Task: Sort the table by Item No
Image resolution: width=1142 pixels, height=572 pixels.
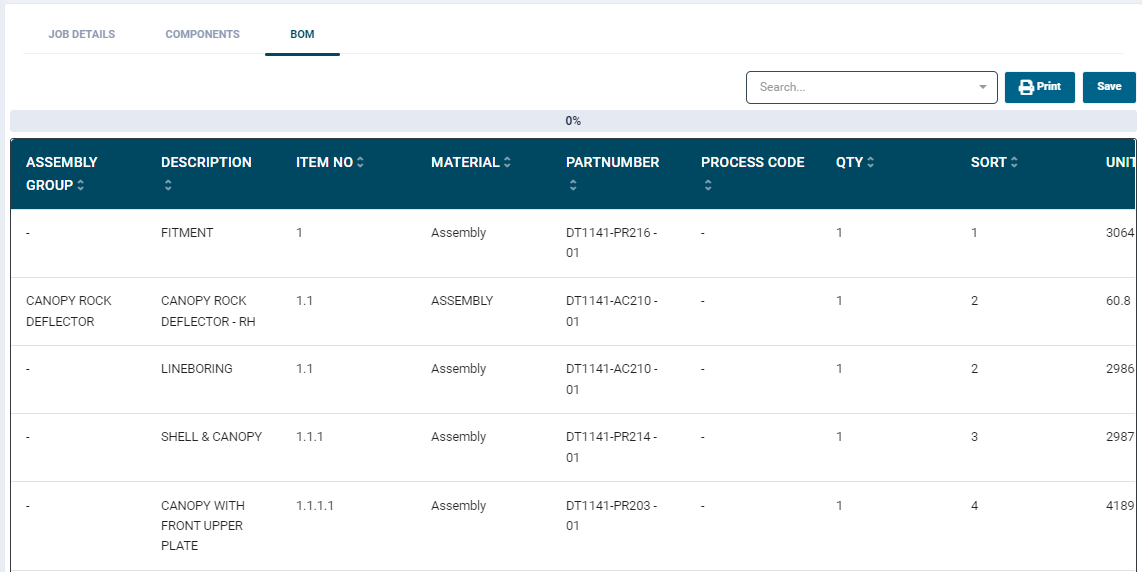Action: 360,163
